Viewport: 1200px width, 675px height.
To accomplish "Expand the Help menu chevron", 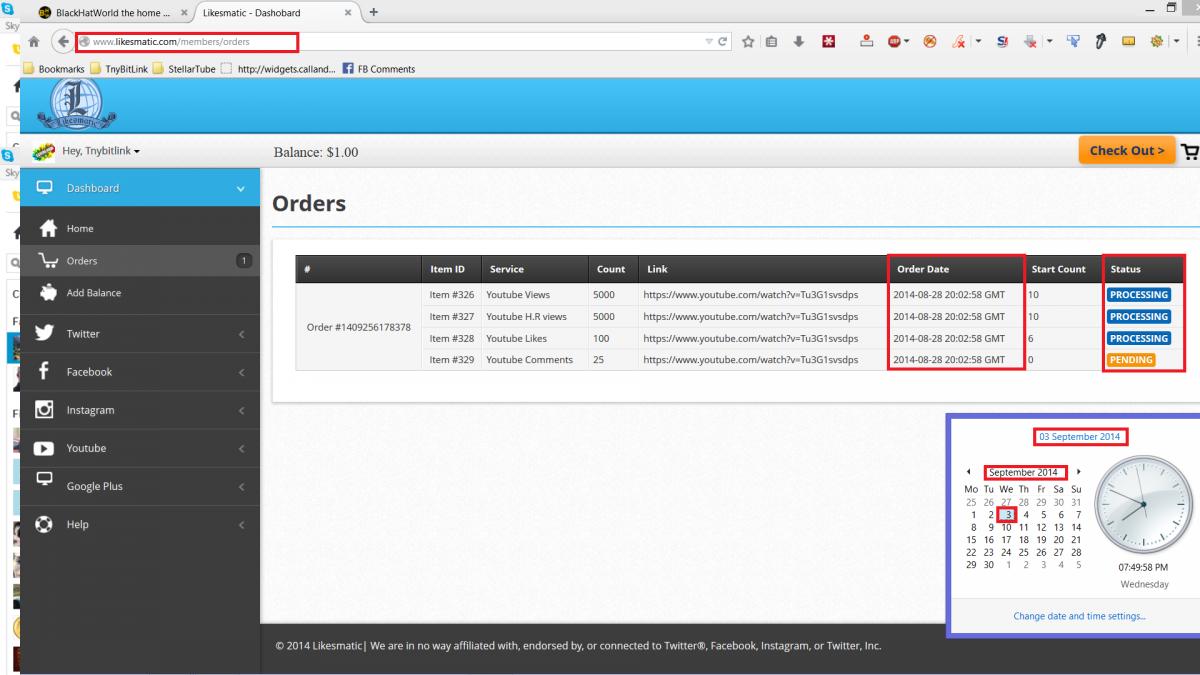I will (x=241, y=524).
